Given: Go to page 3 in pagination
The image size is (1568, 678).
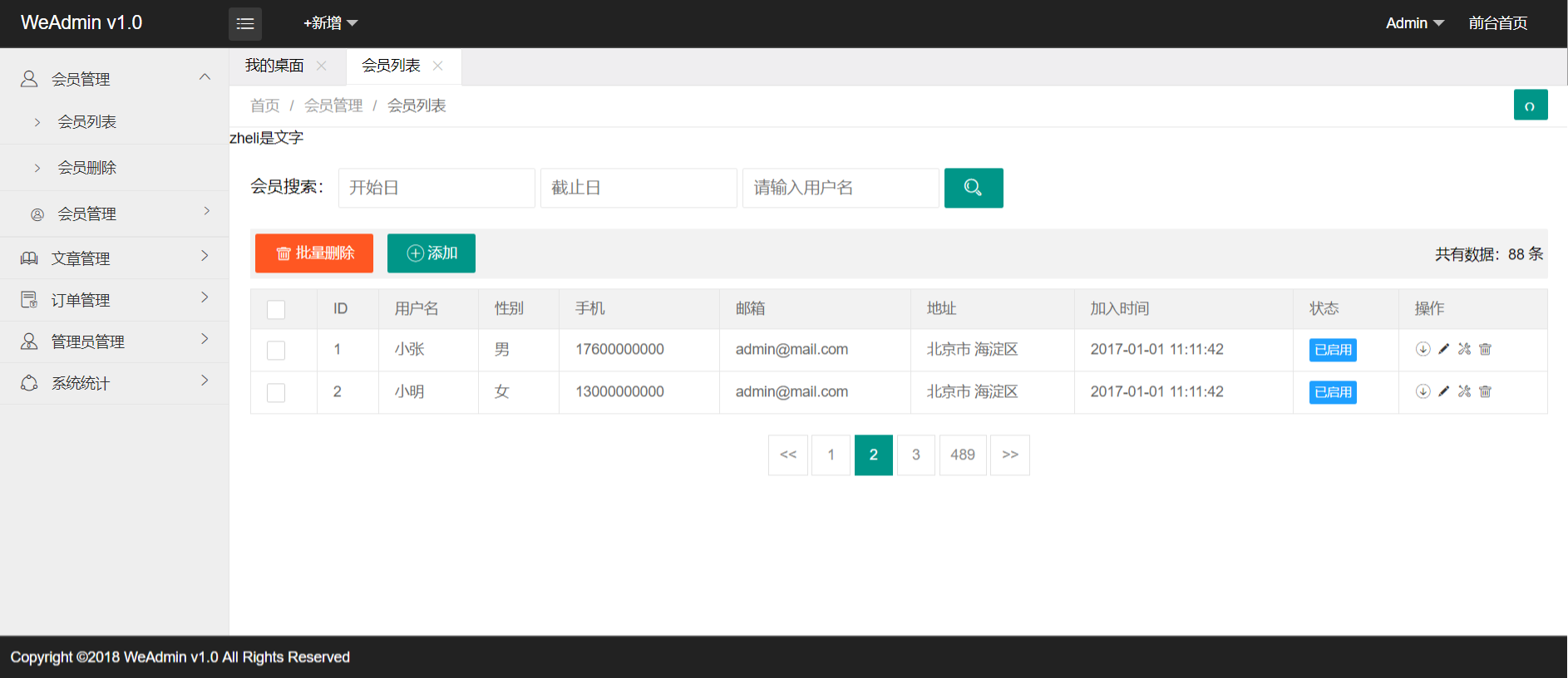Looking at the screenshot, I should point(915,455).
